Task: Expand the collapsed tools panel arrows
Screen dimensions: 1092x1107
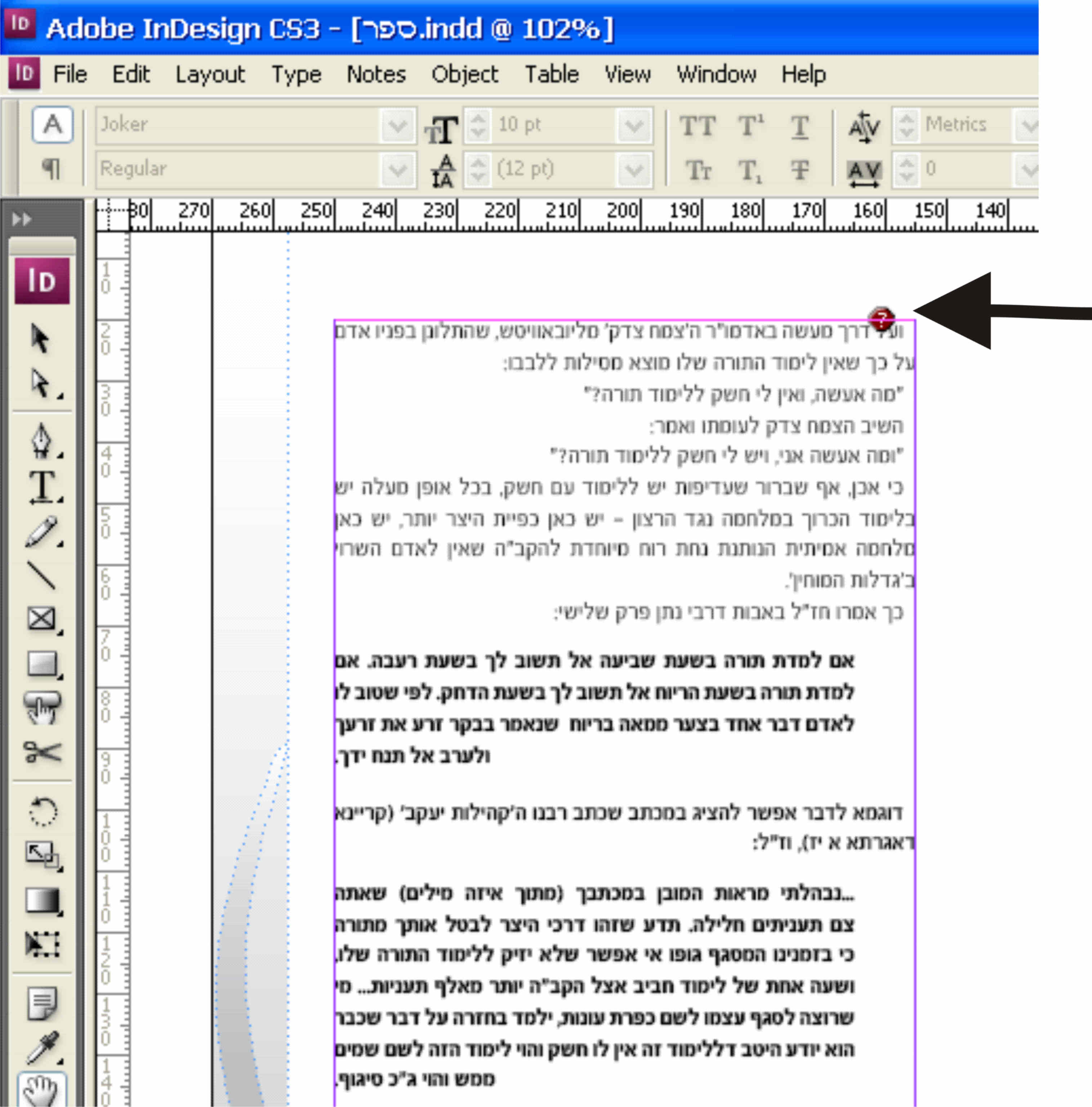Action: click(x=22, y=219)
